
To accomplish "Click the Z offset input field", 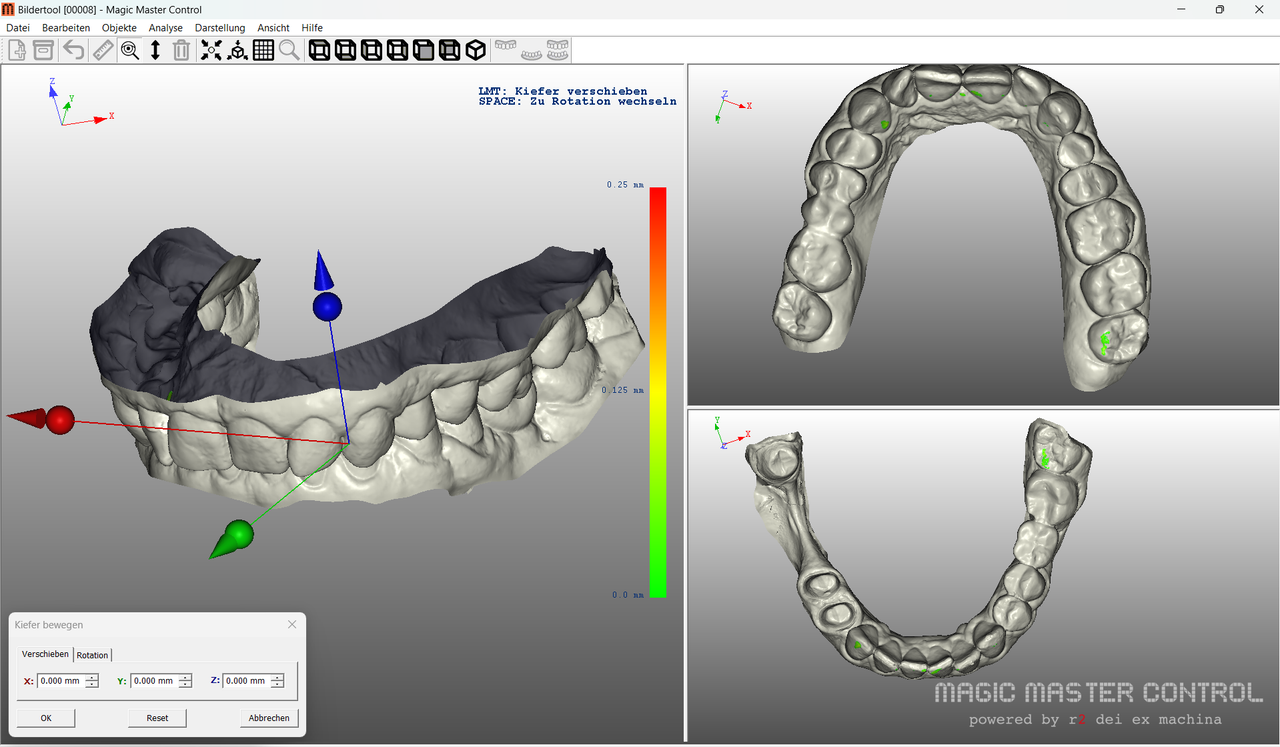I will (x=247, y=681).
